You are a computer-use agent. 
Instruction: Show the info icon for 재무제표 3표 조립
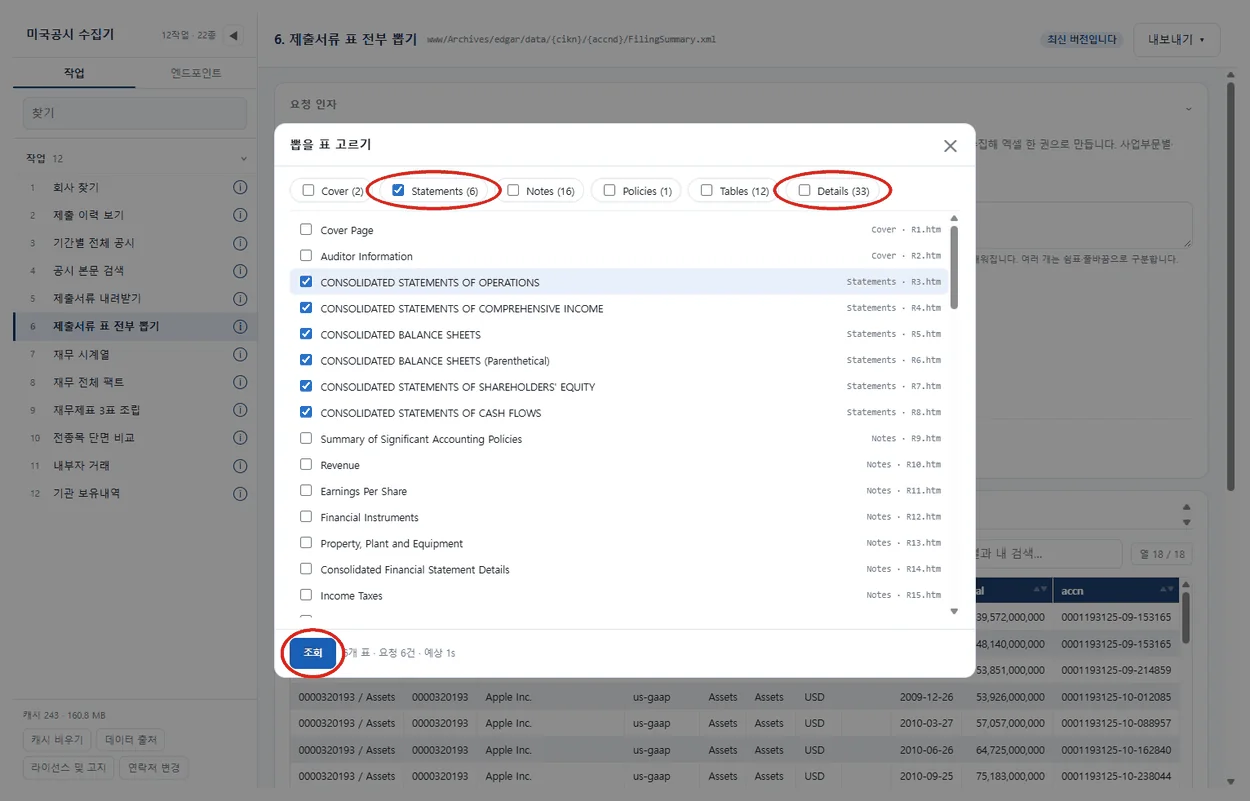240,410
